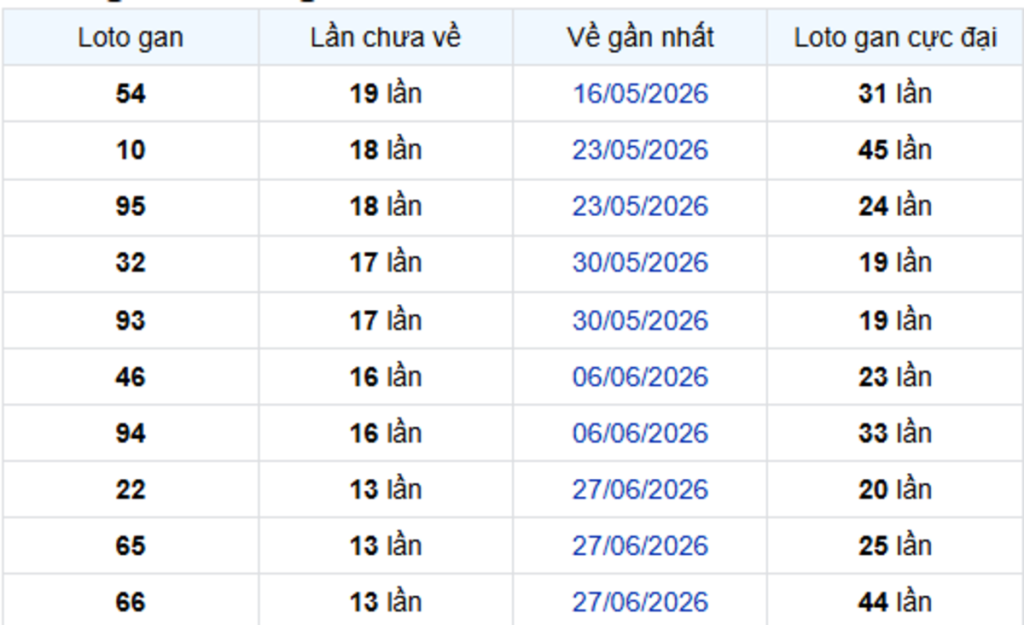Click '19 lần' under cực đại, row 32
The height and width of the screenshot is (625, 1024).
point(895,263)
